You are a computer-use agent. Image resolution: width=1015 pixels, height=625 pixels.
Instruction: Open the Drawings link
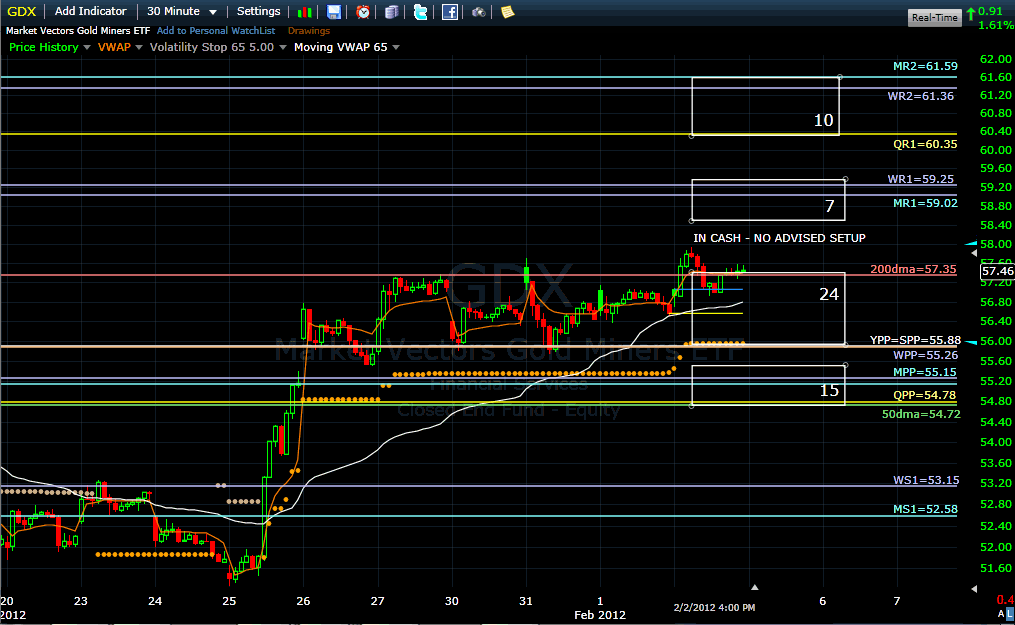coord(309,30)
